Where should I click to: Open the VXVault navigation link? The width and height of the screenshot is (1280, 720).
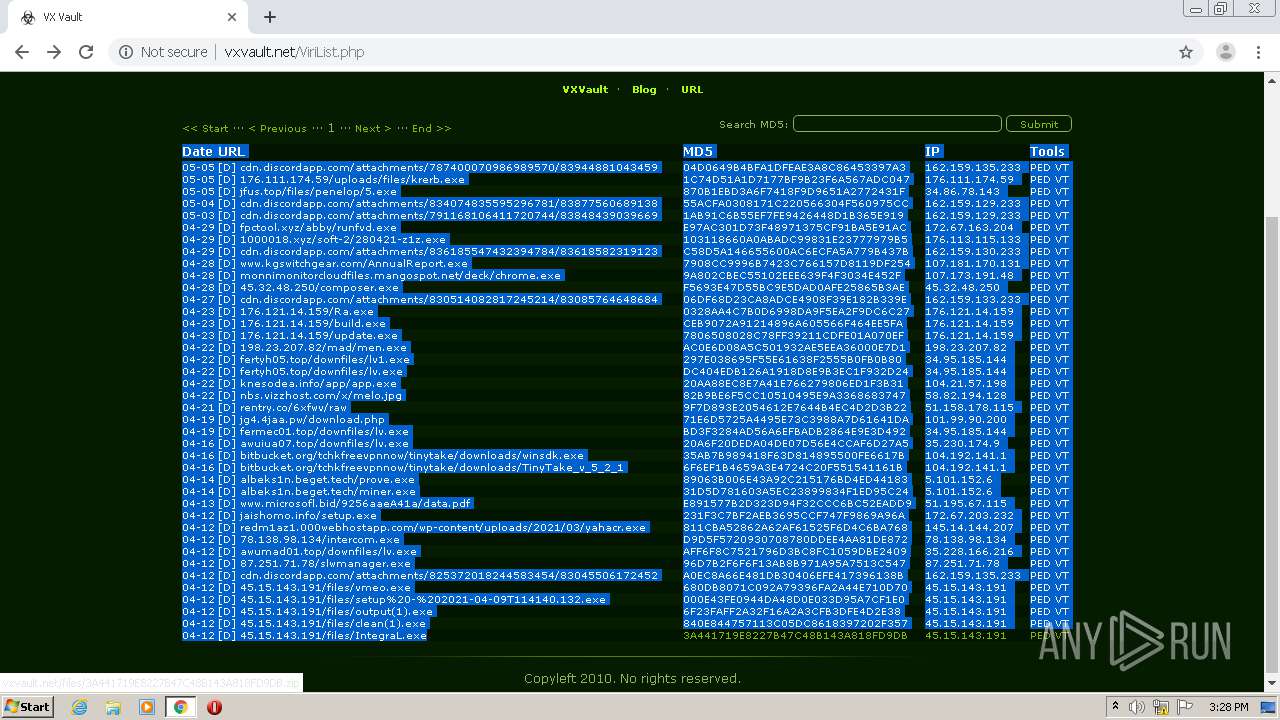coord(585,89)
